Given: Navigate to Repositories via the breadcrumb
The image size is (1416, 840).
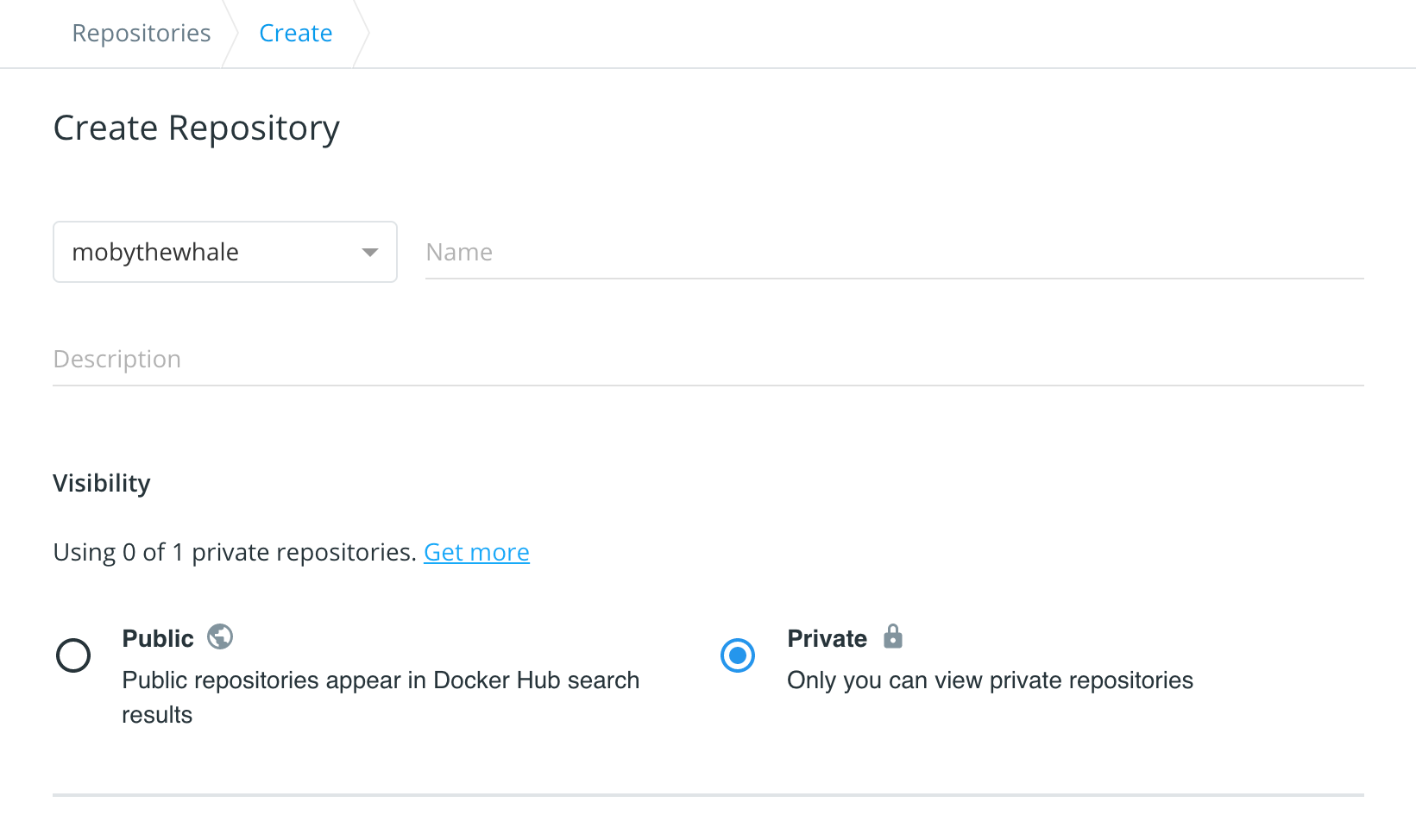Looking at the screenshot, I should pos(141,33).
